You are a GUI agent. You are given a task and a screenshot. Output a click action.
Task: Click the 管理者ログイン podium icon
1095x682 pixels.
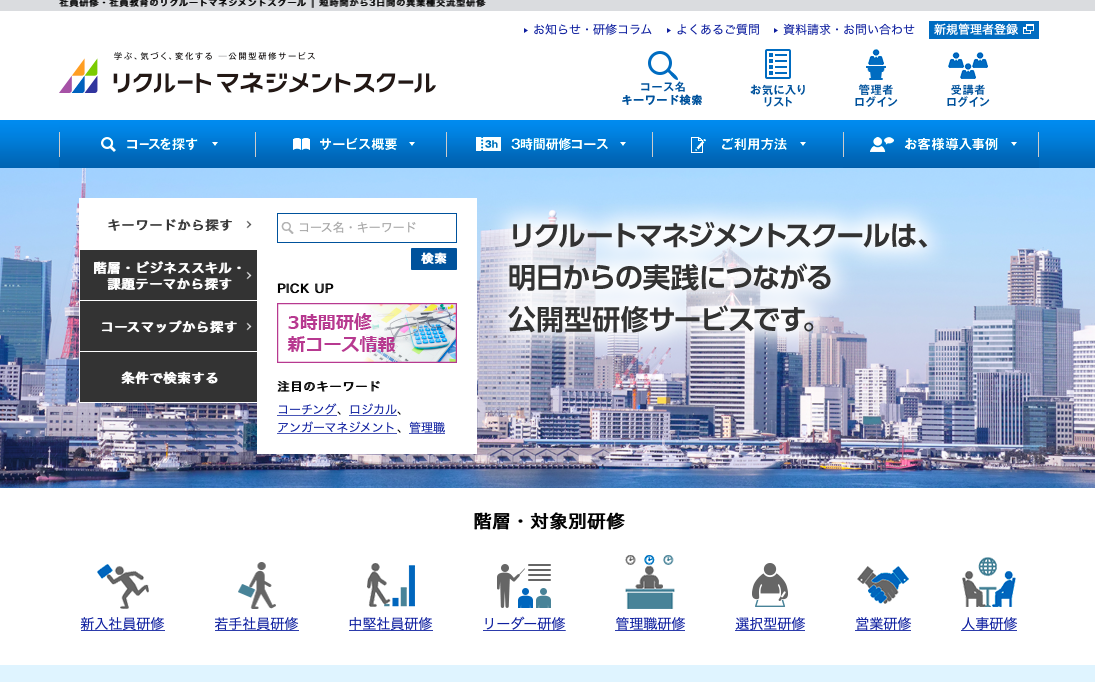tap(875, 64)
